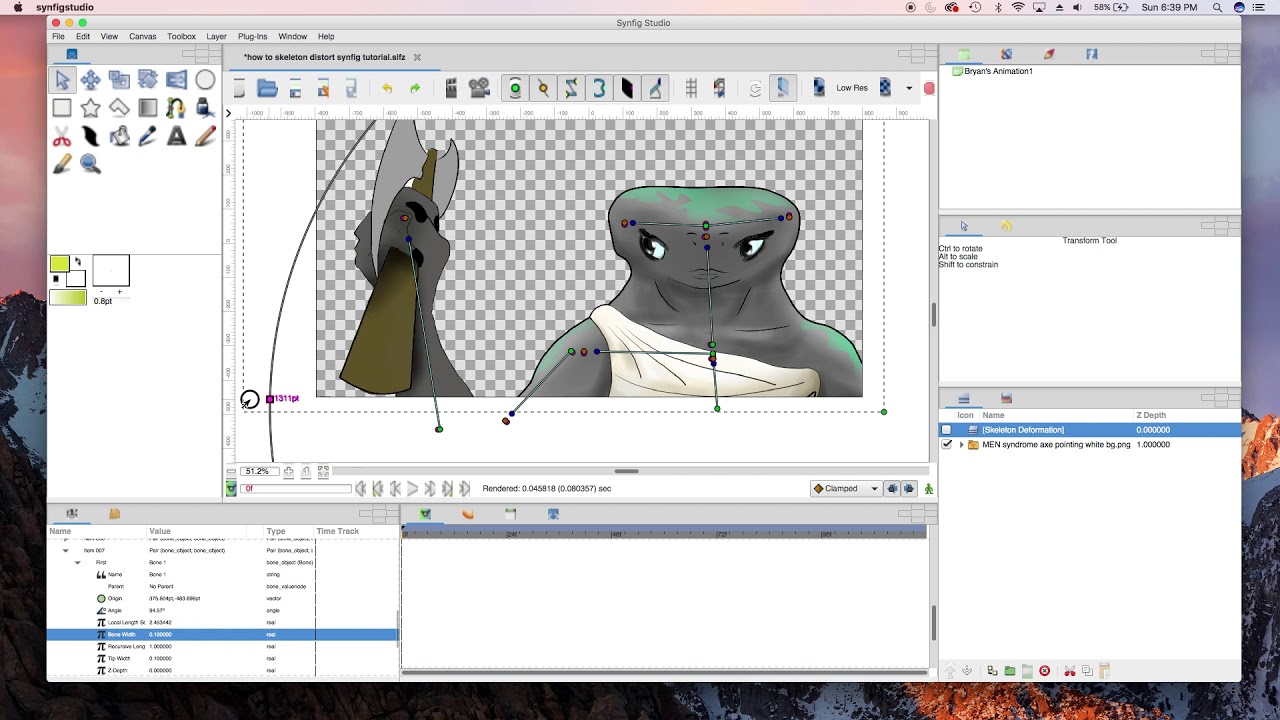Toggle vertex handles display

(x=543, y=89)
